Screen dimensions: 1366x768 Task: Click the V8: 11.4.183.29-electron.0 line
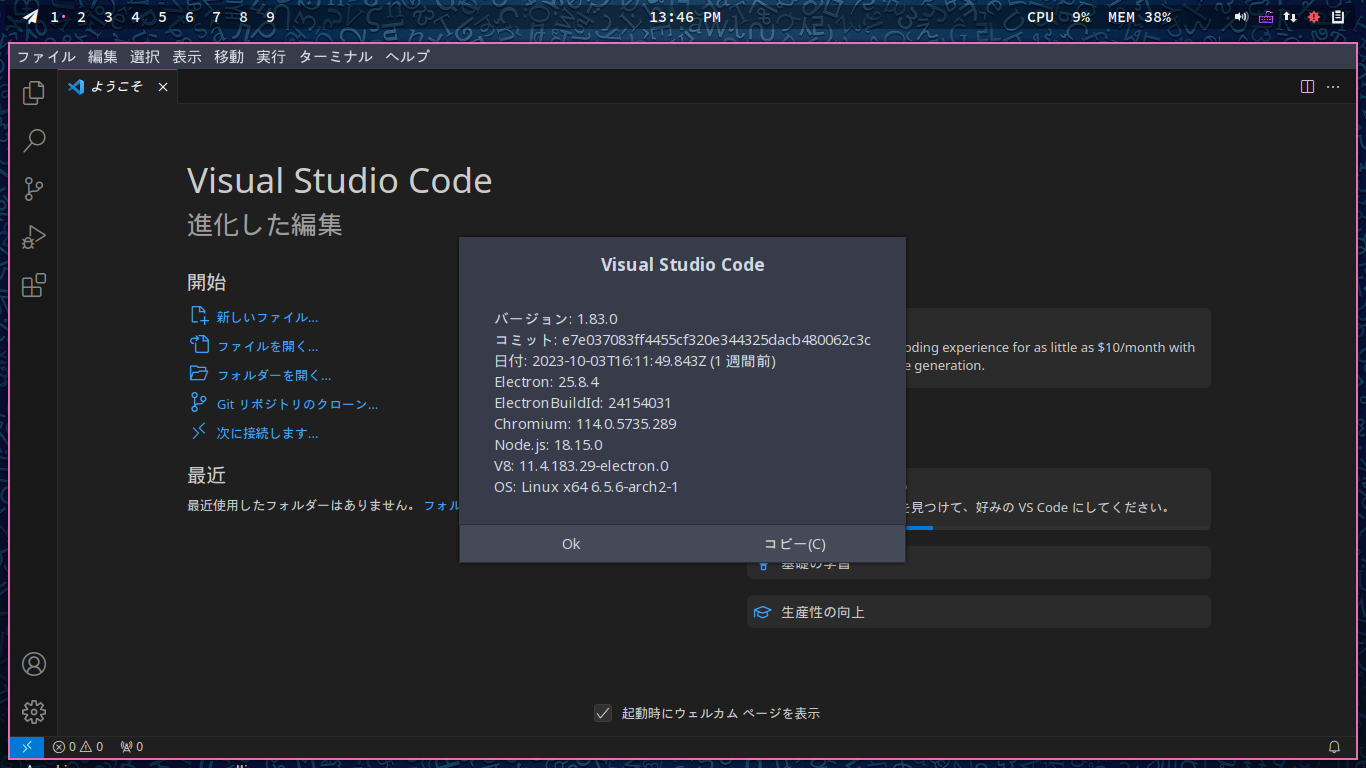tap(581, 466)
